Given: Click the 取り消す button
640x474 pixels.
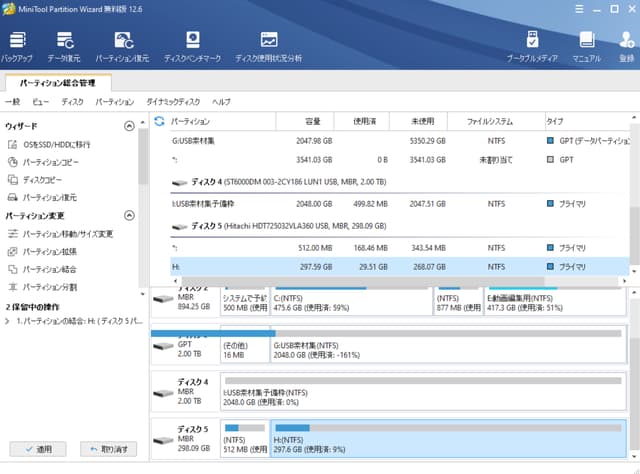Looking at the screenshot, I should click(x=108, y=449).
